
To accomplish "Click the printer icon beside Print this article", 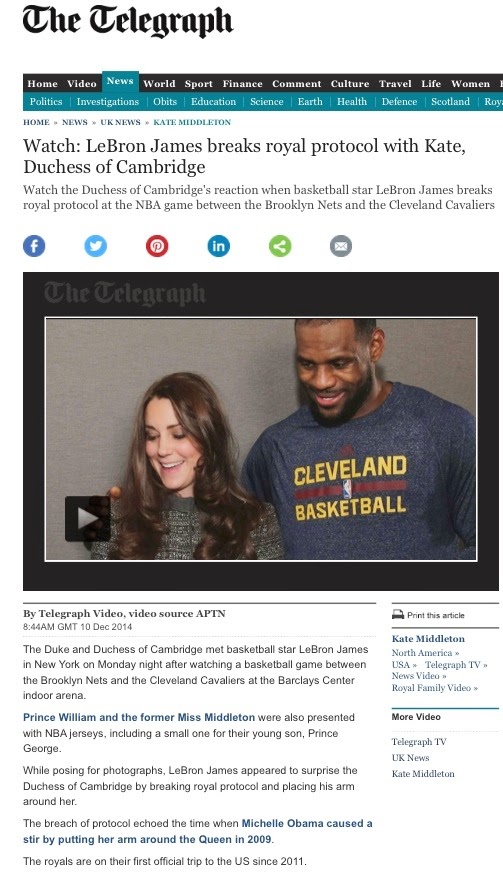I will pyautogui.click(x=398, y=615).
